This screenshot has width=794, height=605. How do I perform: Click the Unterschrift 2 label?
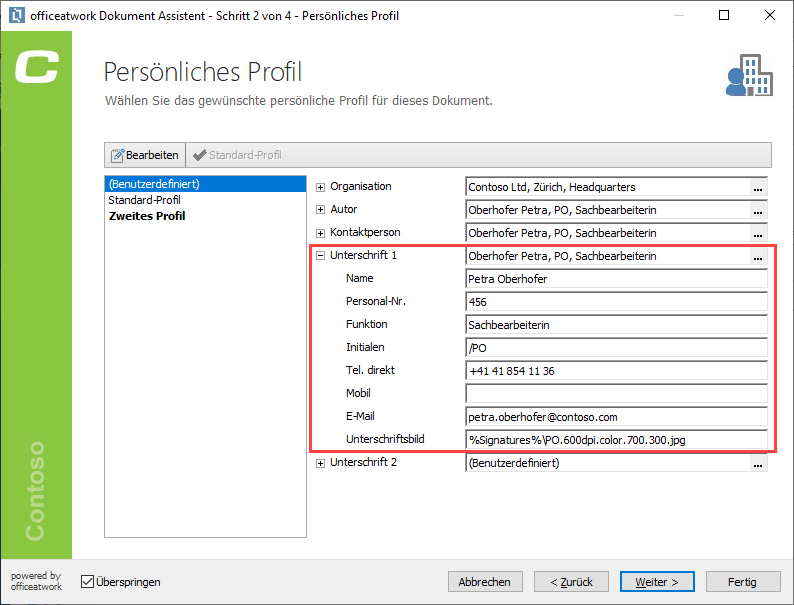tap(363, 462)
